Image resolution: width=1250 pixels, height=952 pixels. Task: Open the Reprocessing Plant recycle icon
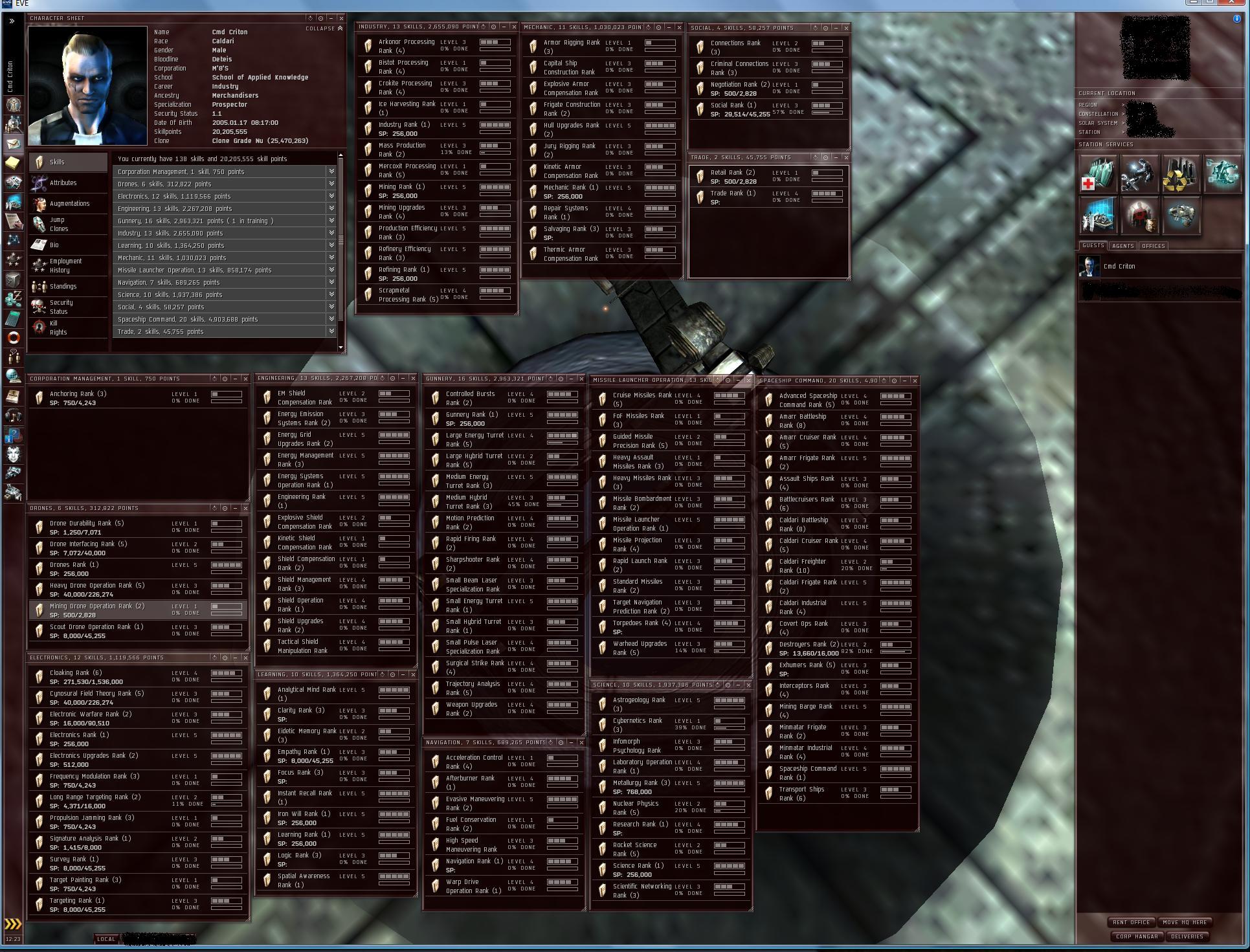[x=1180, y=173]
